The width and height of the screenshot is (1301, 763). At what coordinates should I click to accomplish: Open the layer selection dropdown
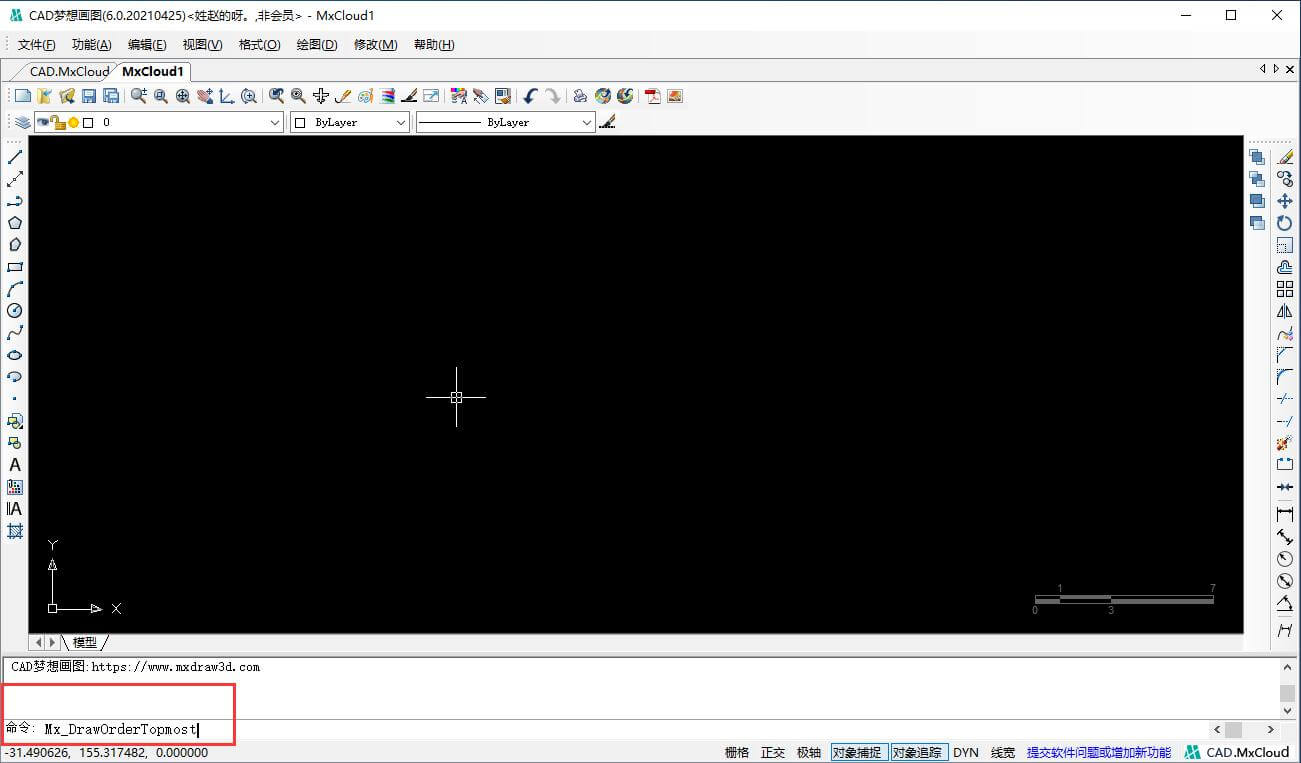[x=275, y=122]
